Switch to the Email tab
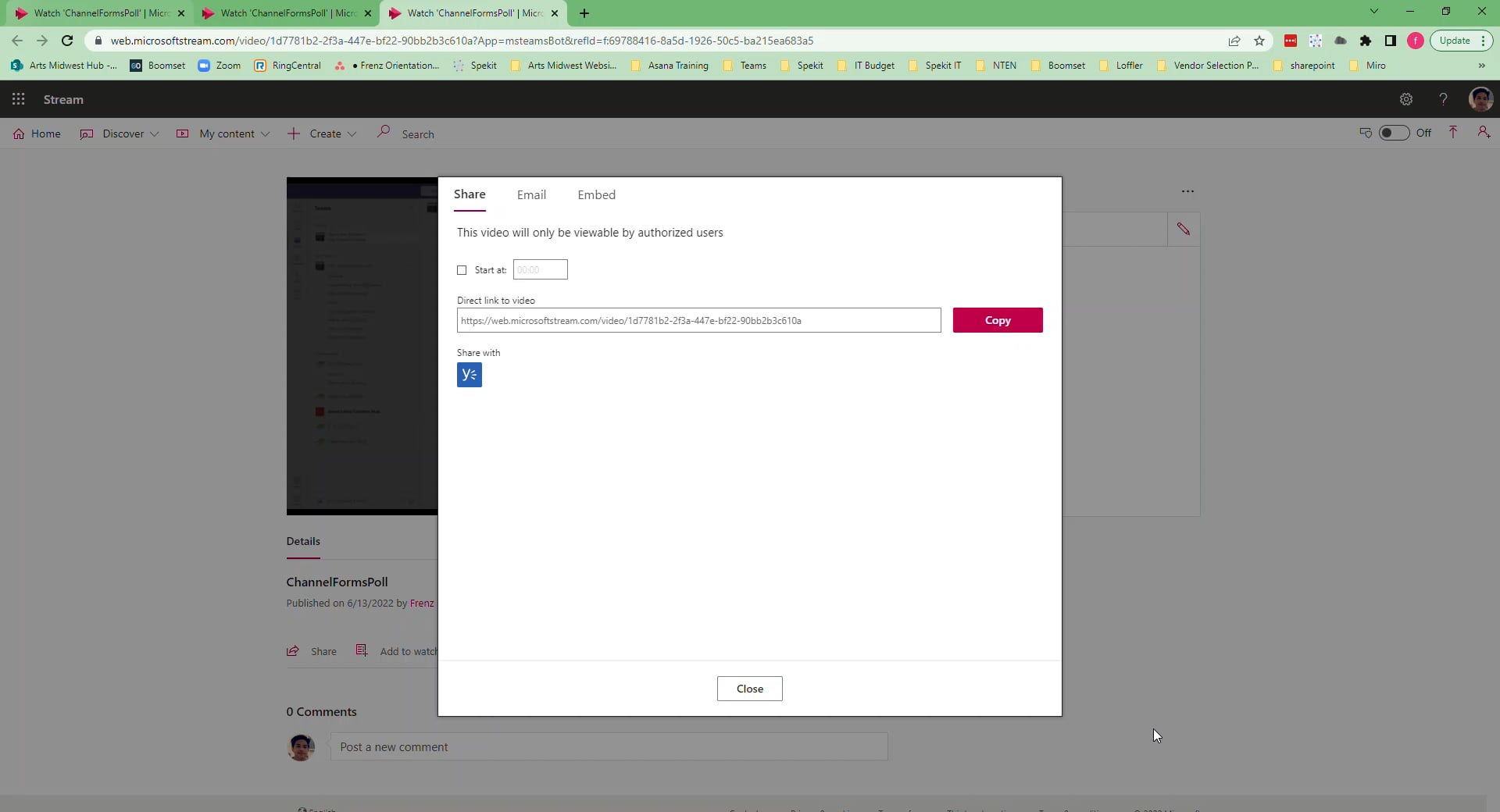 (x=531, y=195)
